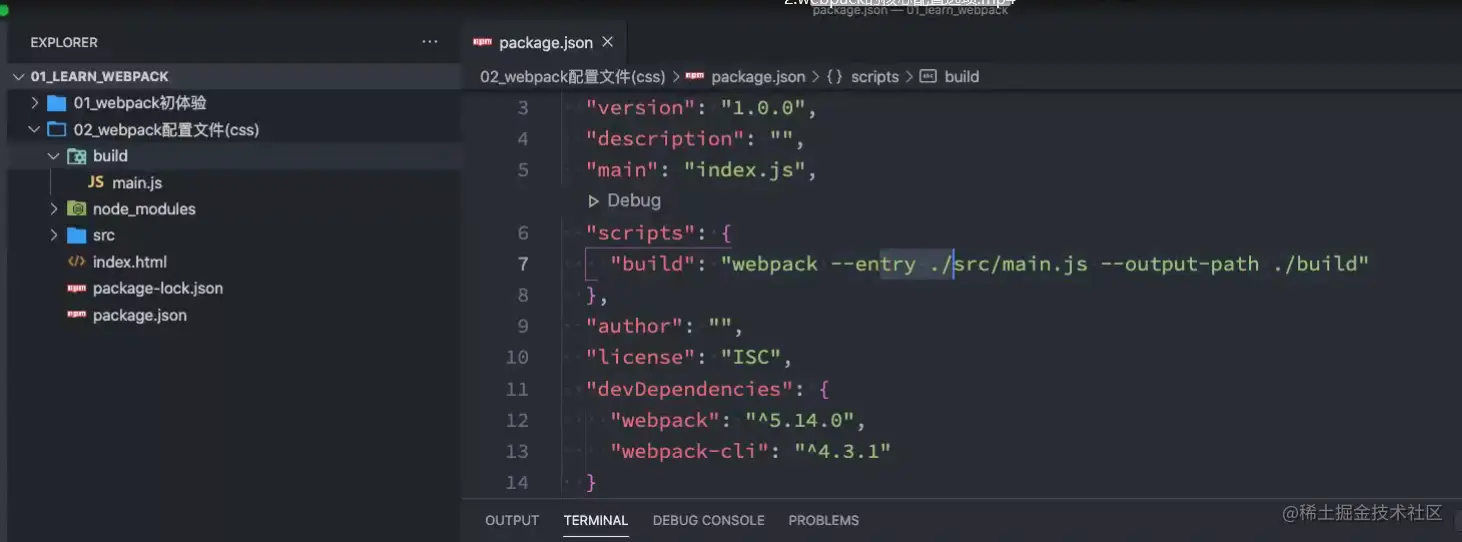
Task: Click the build folder icon
Action: (x=76, y=156)
